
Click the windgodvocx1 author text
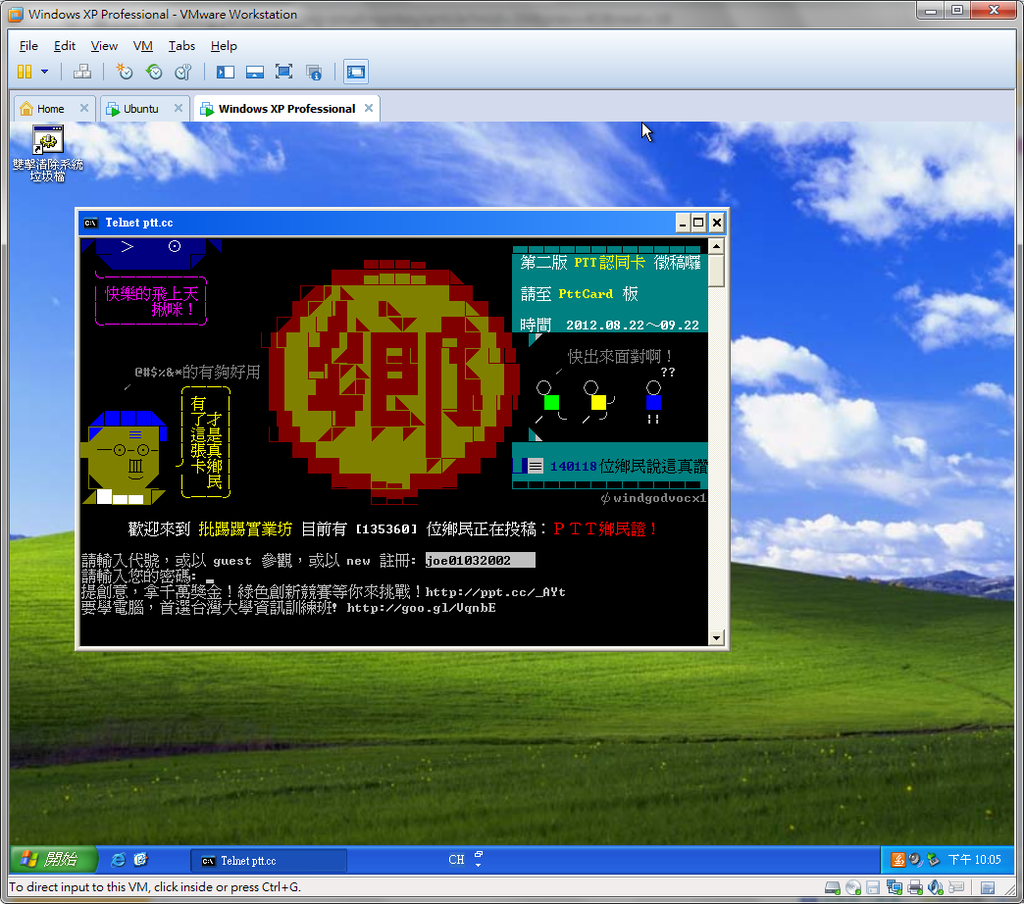(660, 498)
